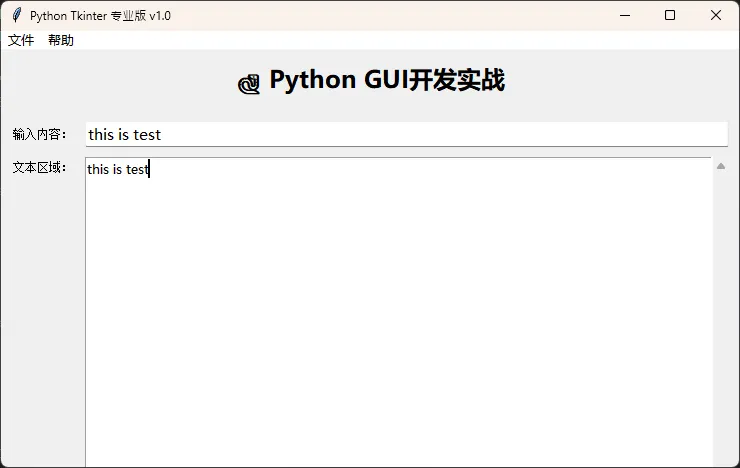Click the word "test" in the 输入内容 field
The image size is (740, 468).
pos(146,134)
